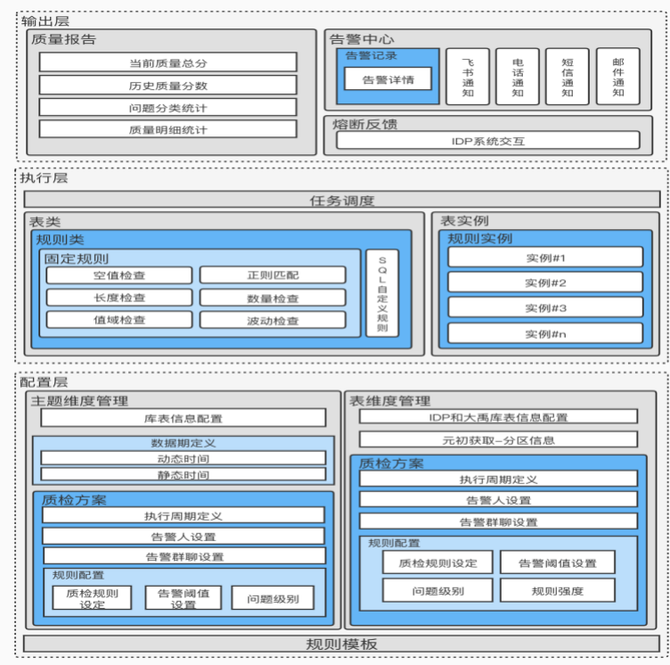Select the 动态时间 box
The image size is (670, 665).
point(183,458)
